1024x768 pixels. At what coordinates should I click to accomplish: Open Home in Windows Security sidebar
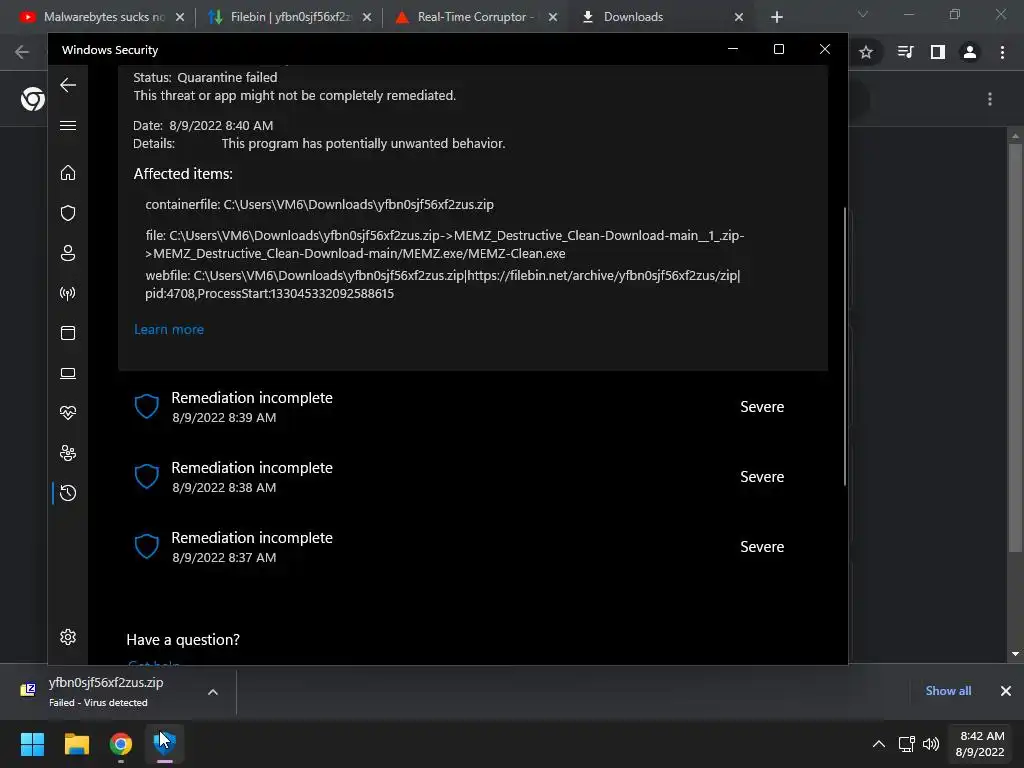click(68, 172)
